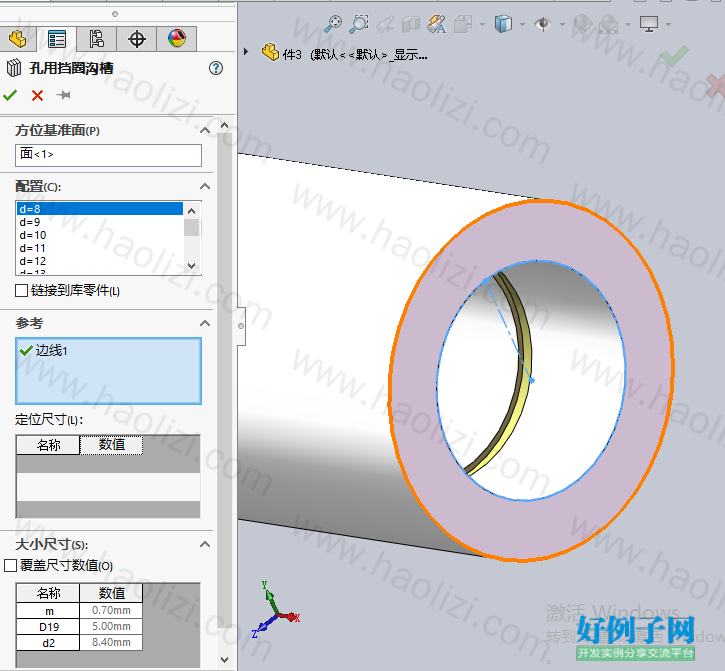Image resolution: width=725 pixels, height=671 pixels.
Task: Open the DisplayManager color ball tab
Action: (x=177, y=39)
